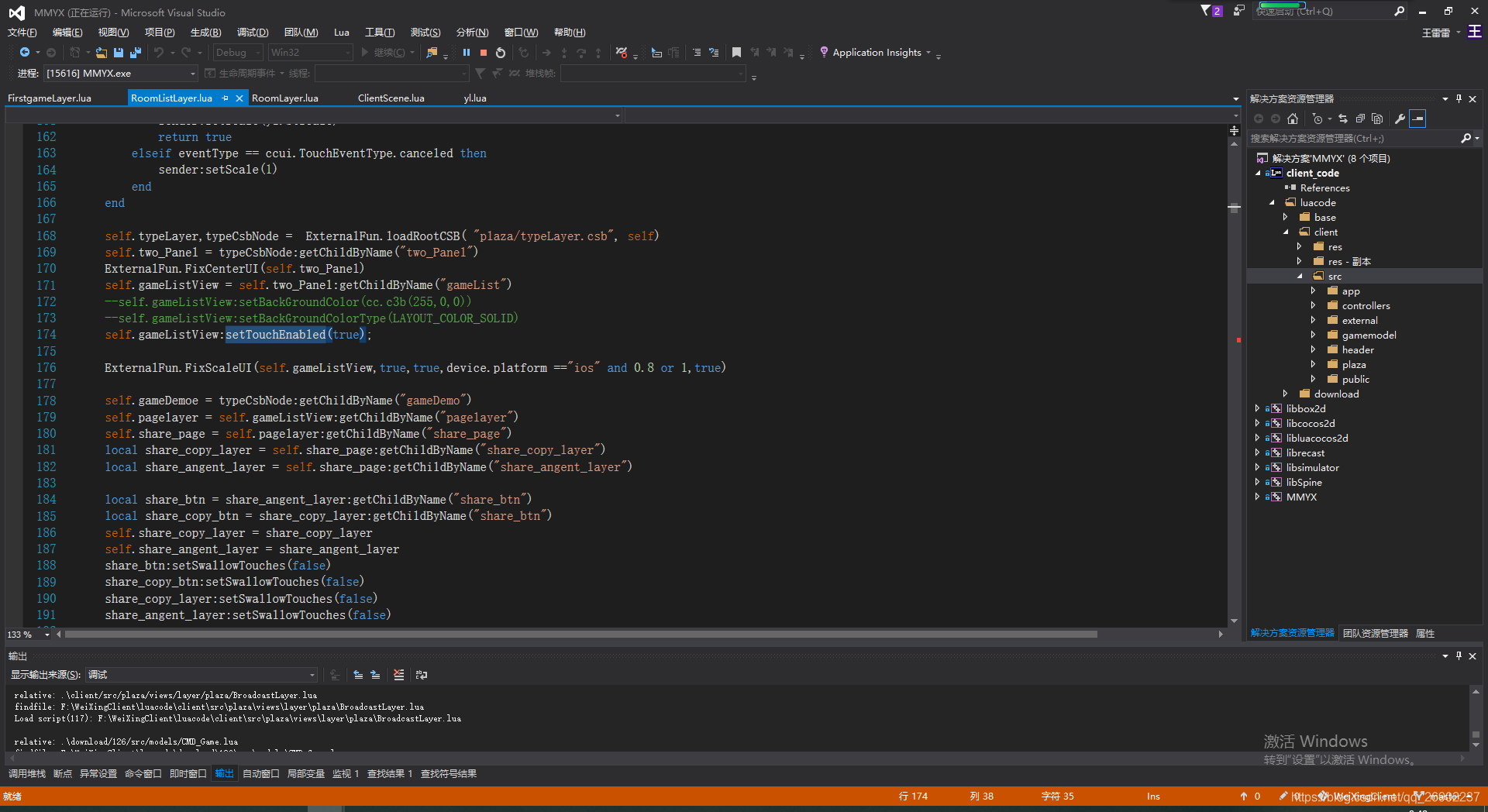Viewport: 1488px width, 812px height.
Task: Click Find in Files toolbar icon
Action: point(432,53)
